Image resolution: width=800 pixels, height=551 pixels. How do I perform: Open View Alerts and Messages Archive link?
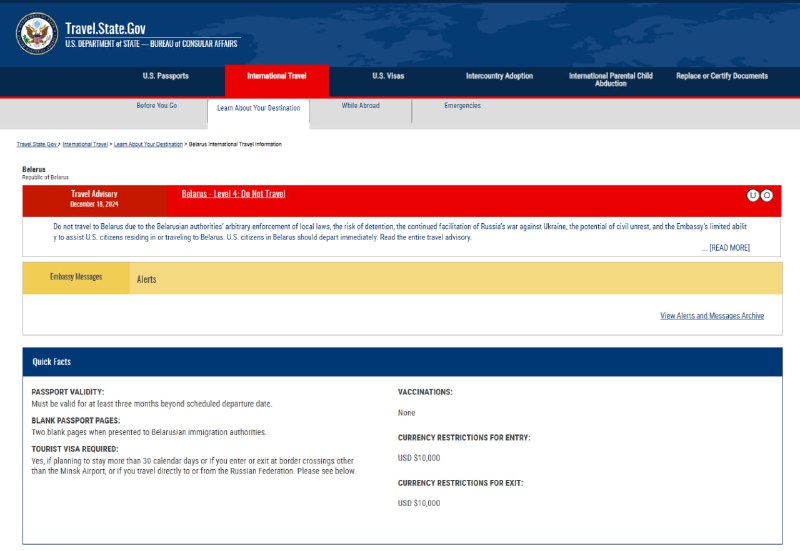712,316
